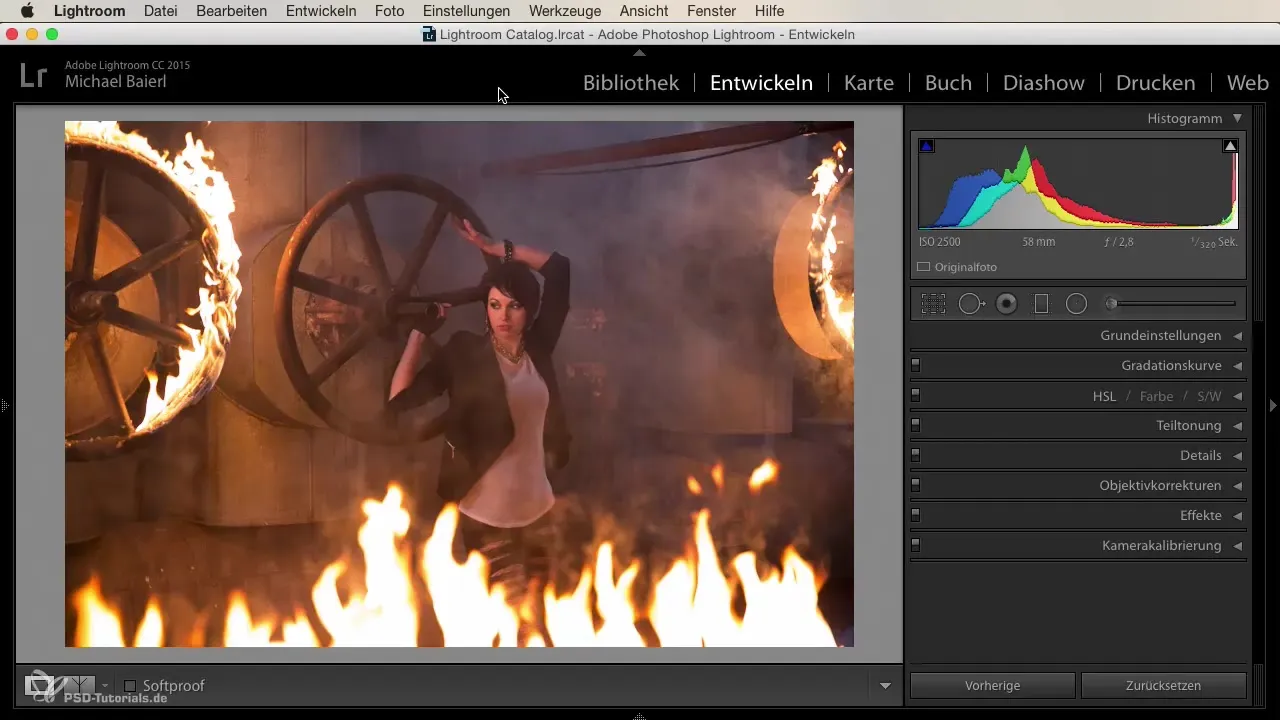
Task: Click the Lr identity plate logo
Action: click(x=34, y=76)
